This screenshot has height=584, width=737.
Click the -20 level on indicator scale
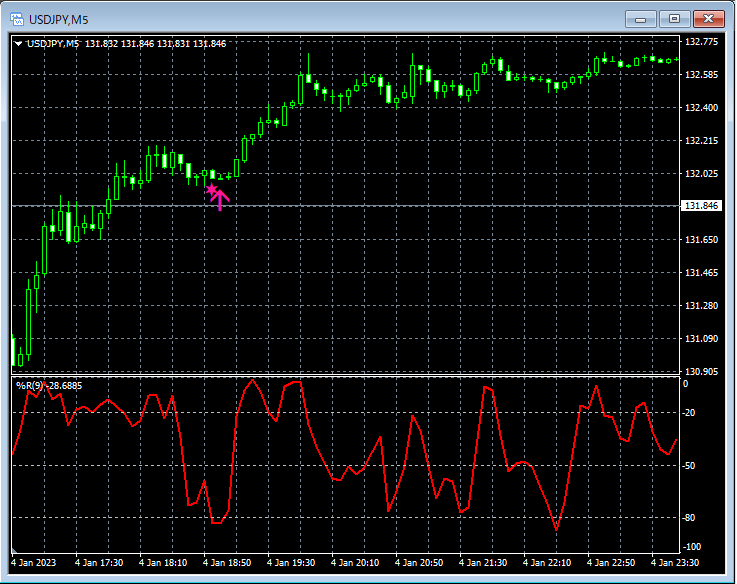(x=691, y=413)
